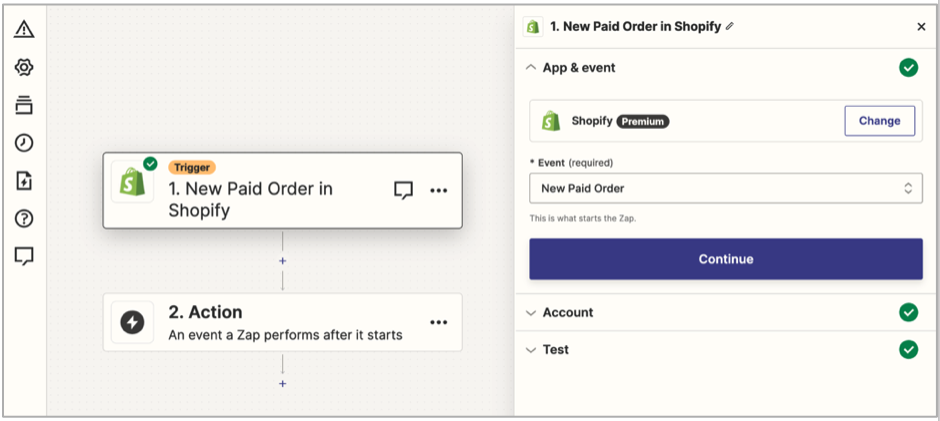Viewport: 940px width, 421px height.
Task: Click the Account section green checkmark
Action: click(x=908, y=312)
